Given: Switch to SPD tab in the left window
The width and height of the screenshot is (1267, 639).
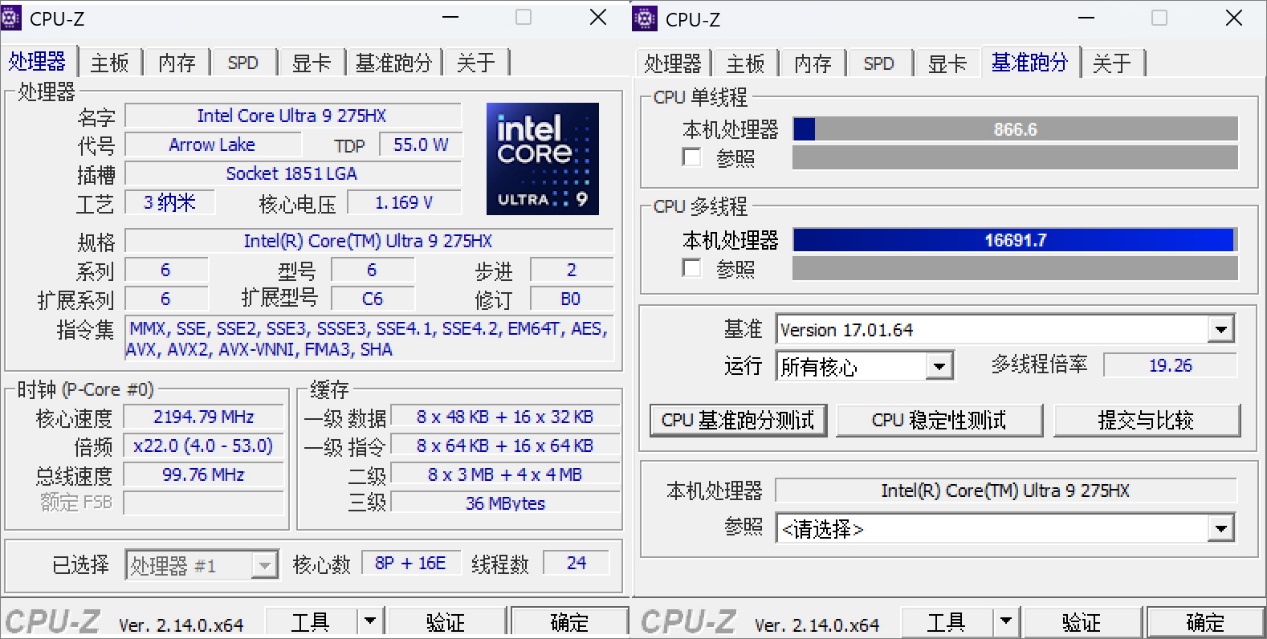Looking at the screenshot, I should click(x=243, y=63).
